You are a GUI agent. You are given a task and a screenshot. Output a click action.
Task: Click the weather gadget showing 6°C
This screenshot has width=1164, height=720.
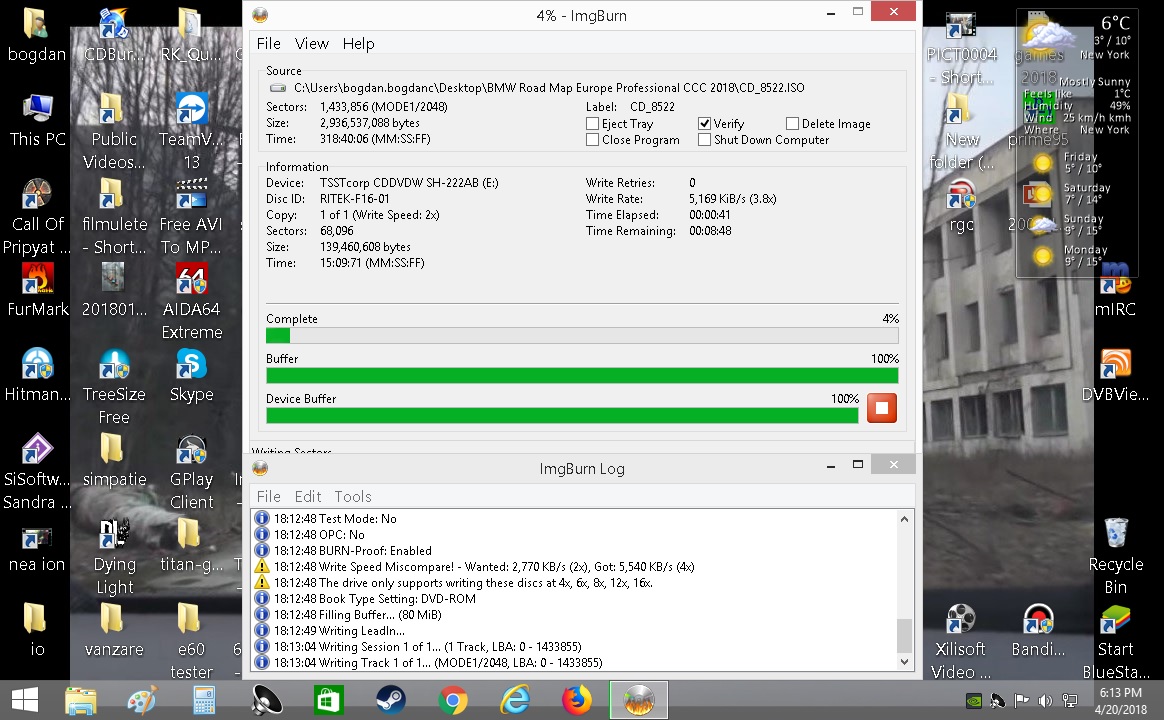coord(1076,144)
